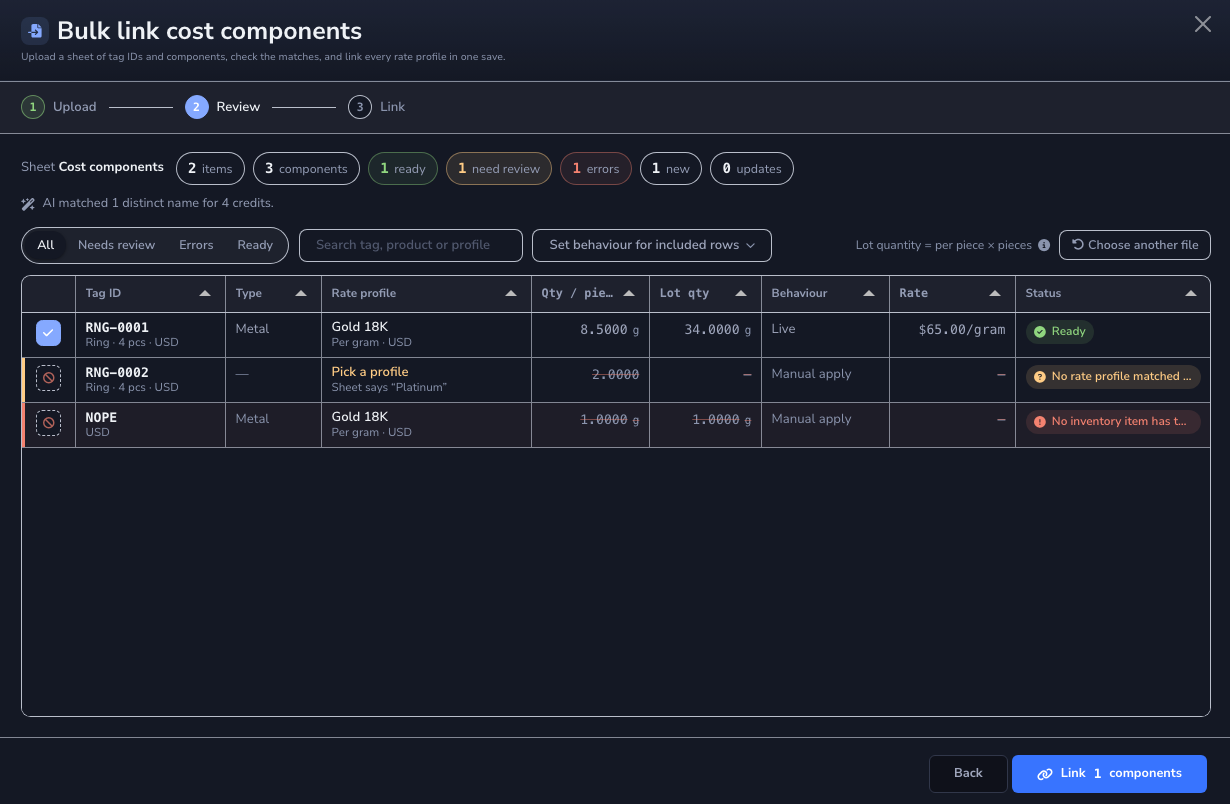1230x804 pixels.
Task: Click the '2 items' summary chip
Action: pyautogui.click(x=210, y=169)
